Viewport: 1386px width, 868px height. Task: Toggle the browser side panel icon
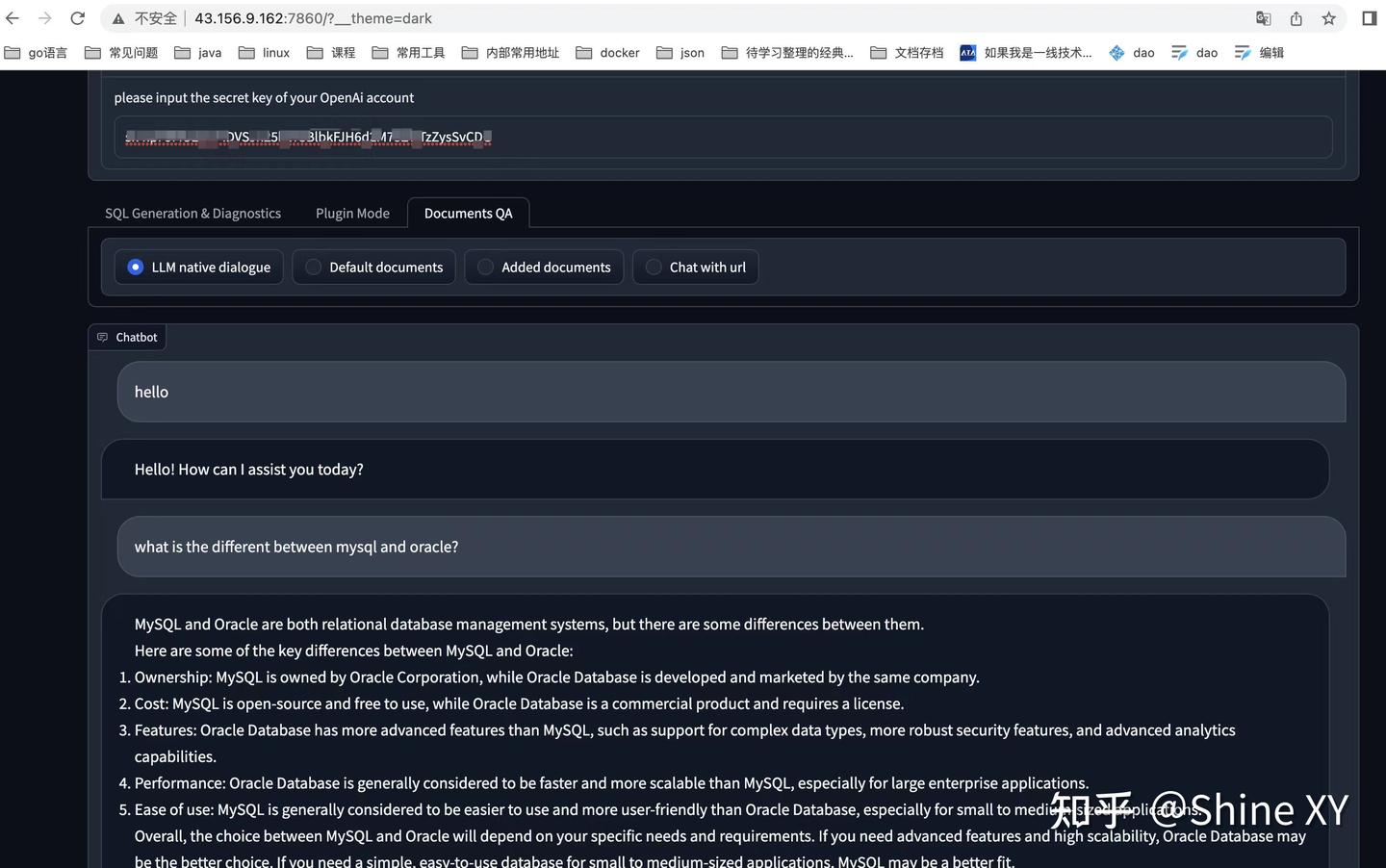pos(1370,18)
